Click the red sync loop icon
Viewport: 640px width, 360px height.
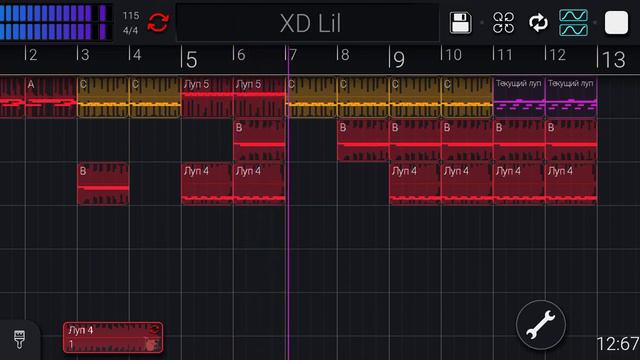(x=158, y=22)
